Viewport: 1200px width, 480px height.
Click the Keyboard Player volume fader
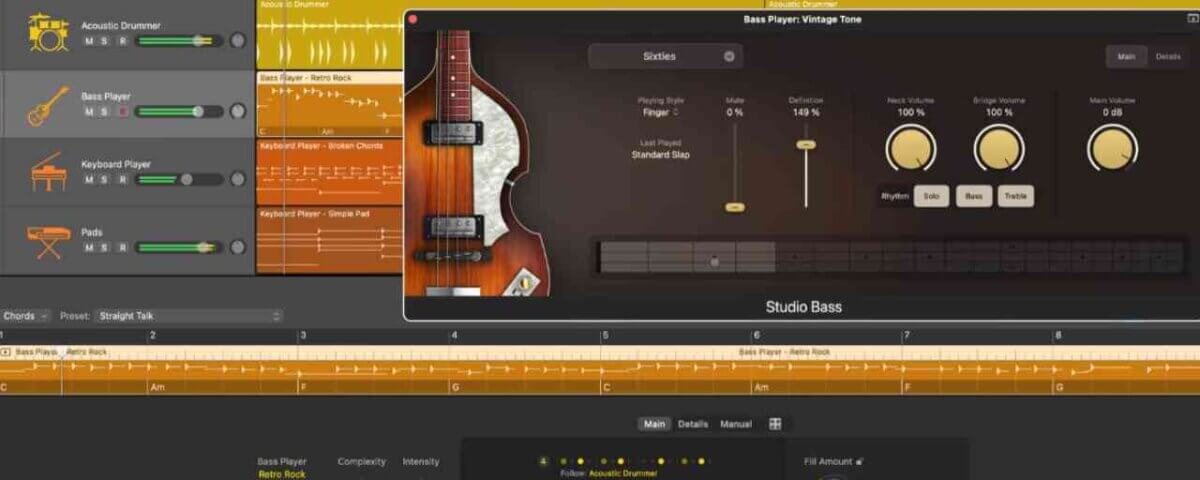[x=180, y=180]
